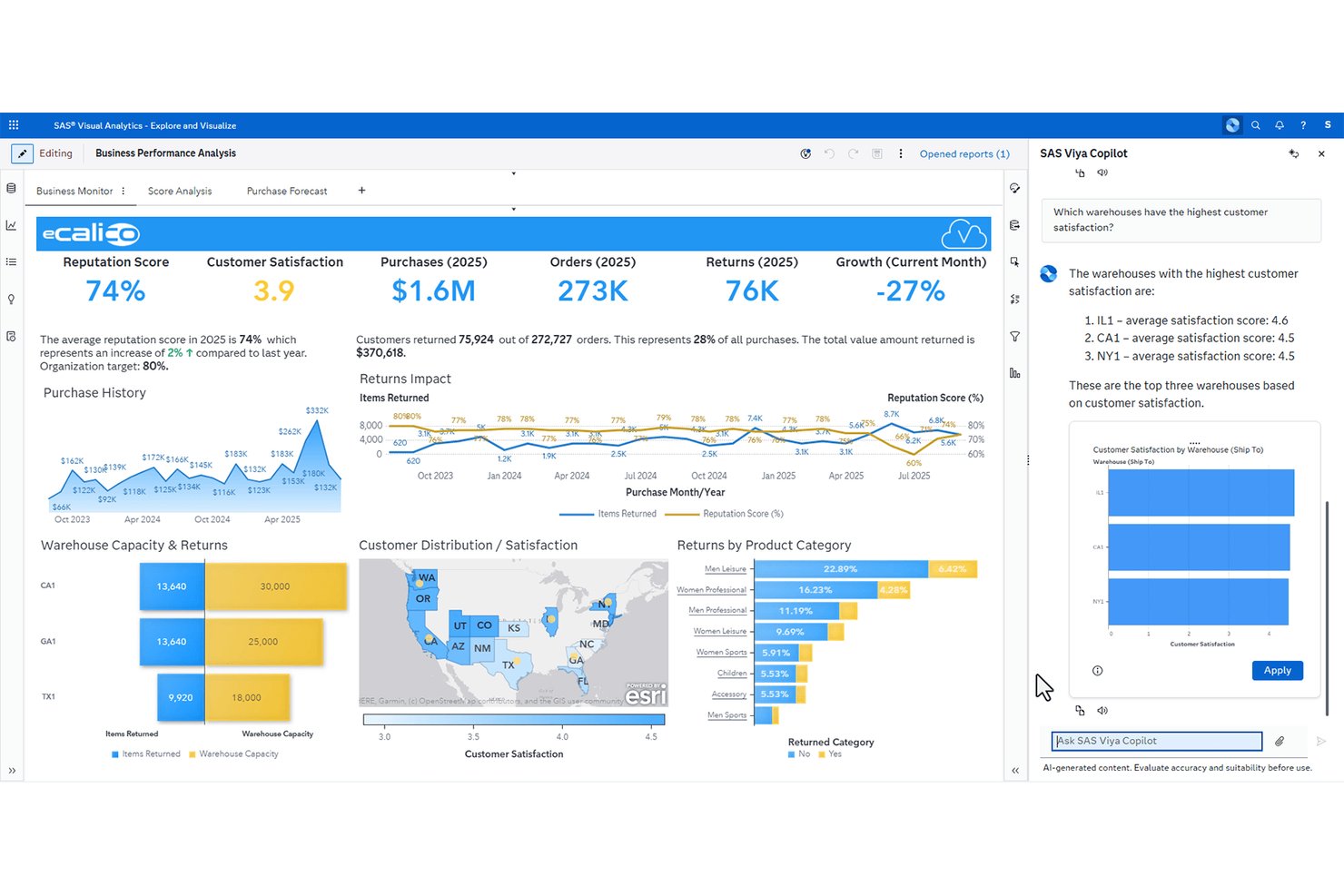Open the user profile 'S' avatar

pyautogui.click(x=1328, y=125)
